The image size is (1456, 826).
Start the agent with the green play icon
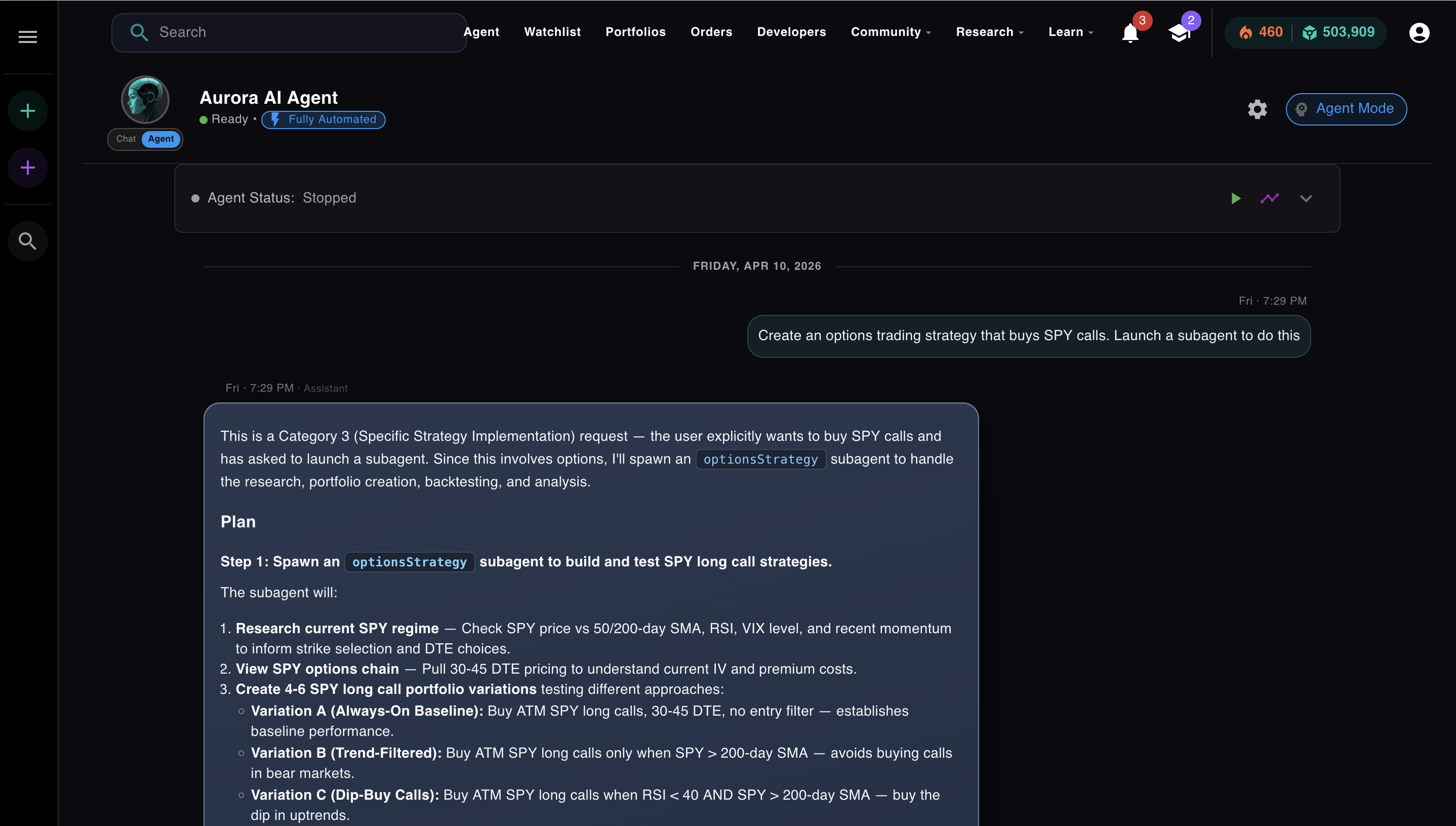click(x=1236, y=198)
